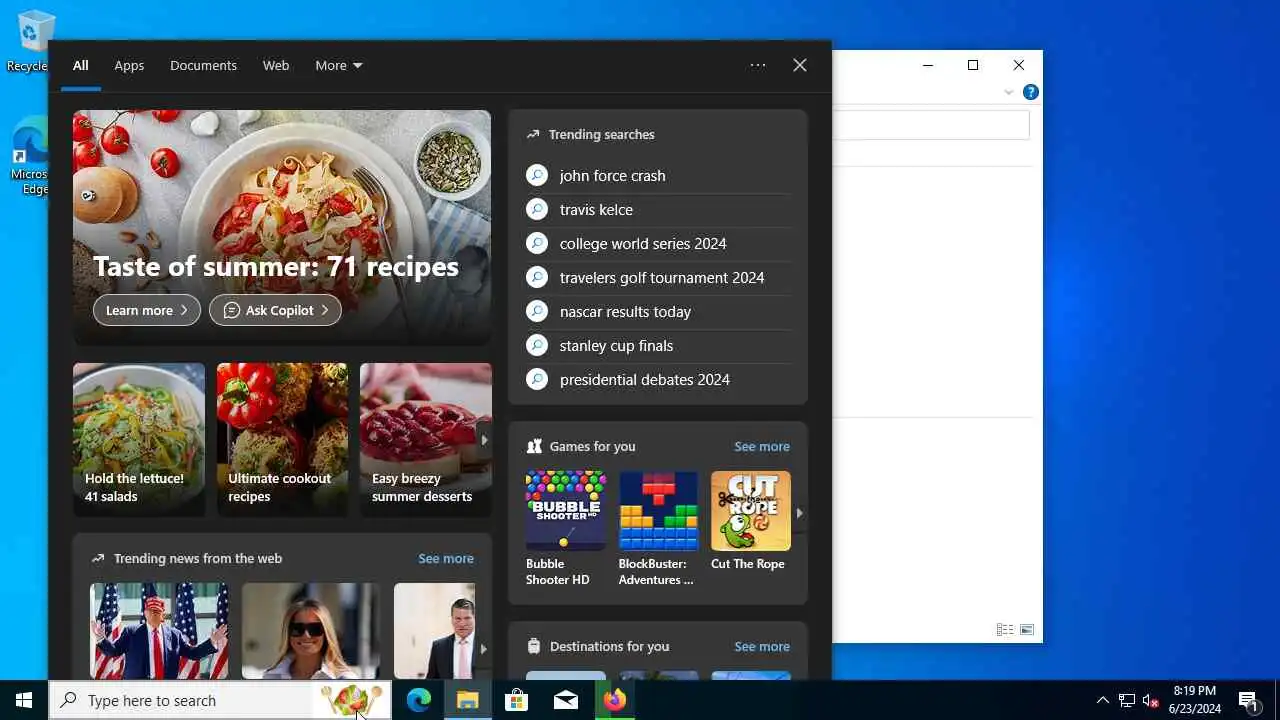Open Help icon in Explorer window
The height and width of the screenshot is (720, 1280).
(x=1031, y=92)
